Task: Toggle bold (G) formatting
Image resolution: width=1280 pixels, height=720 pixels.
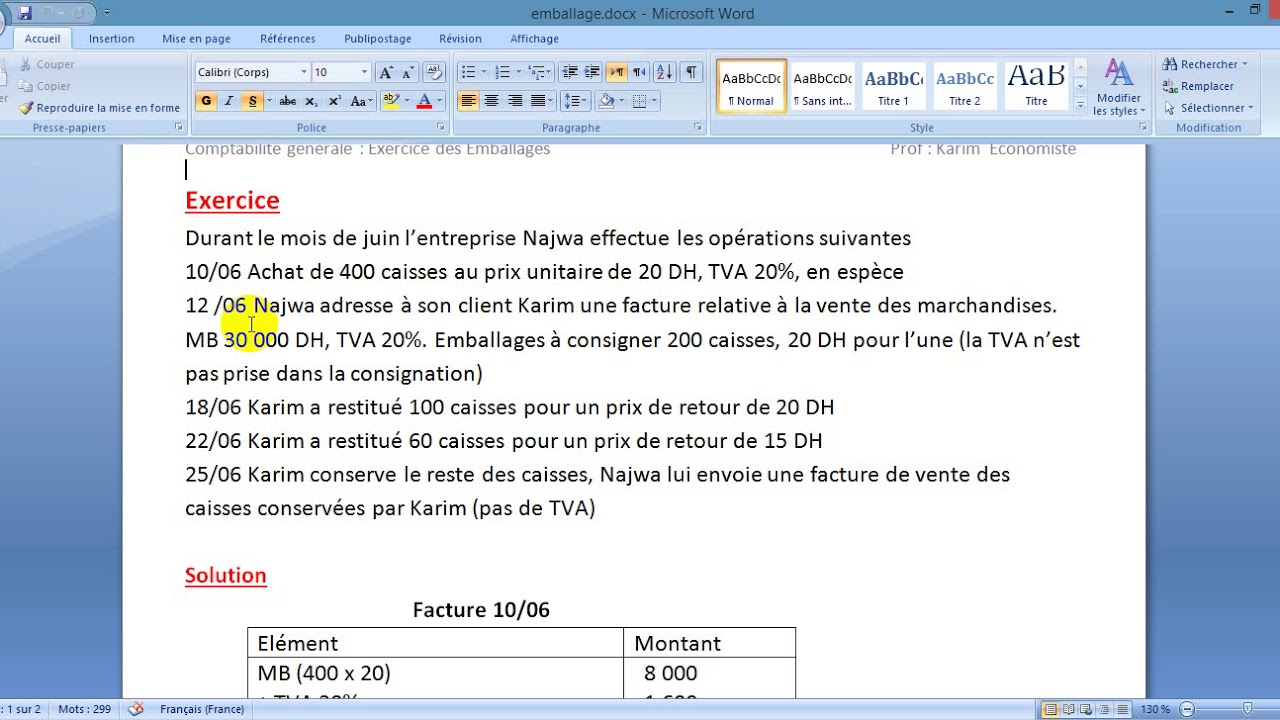Action: click(206, 101)
